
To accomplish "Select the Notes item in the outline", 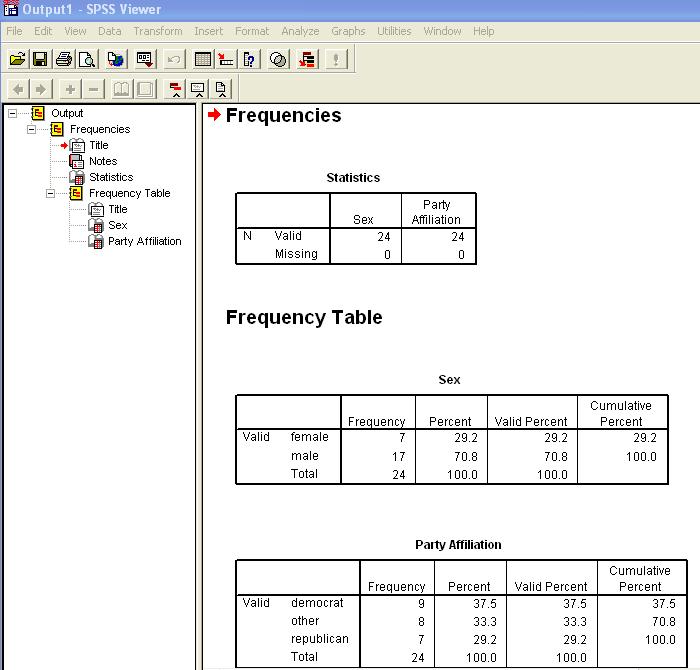I will (x=103, y=162).
